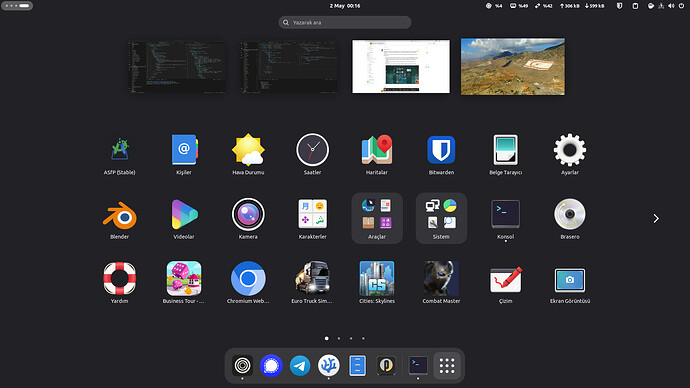This screenshot has width=690, height=388.
Task: Open the yellow P app in dock
Action: tap(386, 366)
